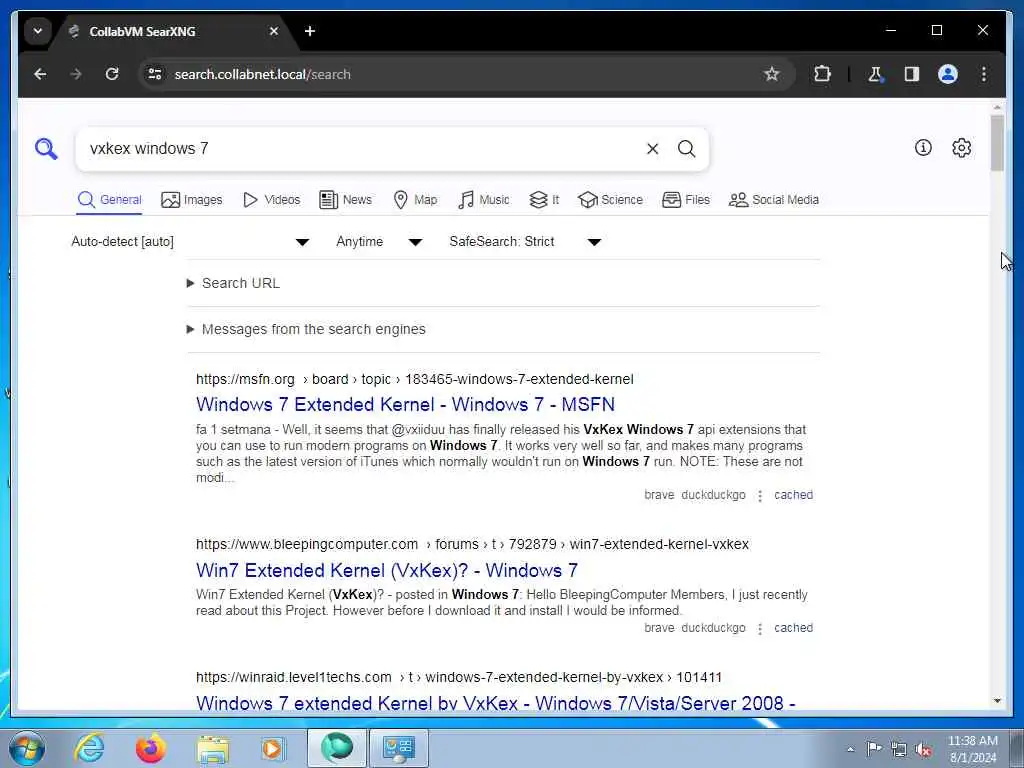Viewport: 1024px width, 768px height.
Task: Open Action Center flag icon
Action: coord(874,748)
